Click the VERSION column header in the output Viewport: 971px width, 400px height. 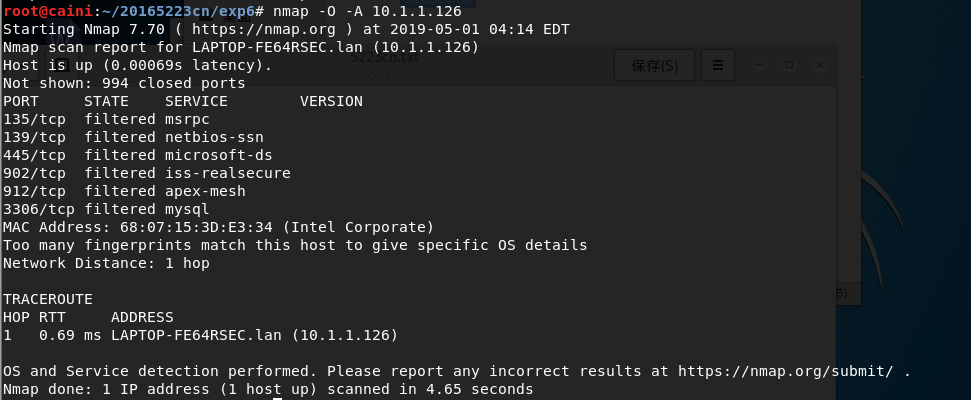[331, 101]
